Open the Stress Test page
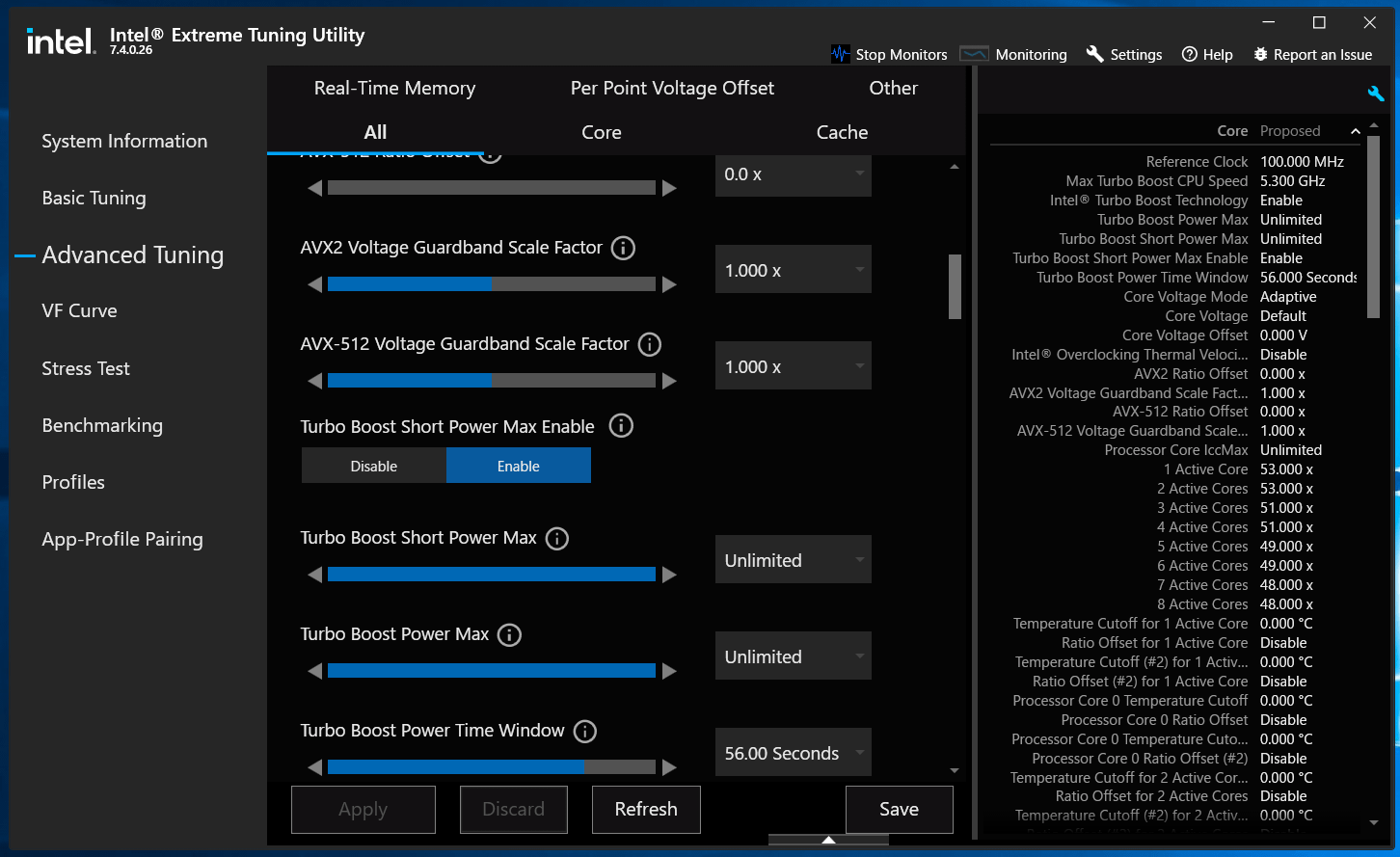The width and height of the screenshot is (1400, 857). coord(86,368)
